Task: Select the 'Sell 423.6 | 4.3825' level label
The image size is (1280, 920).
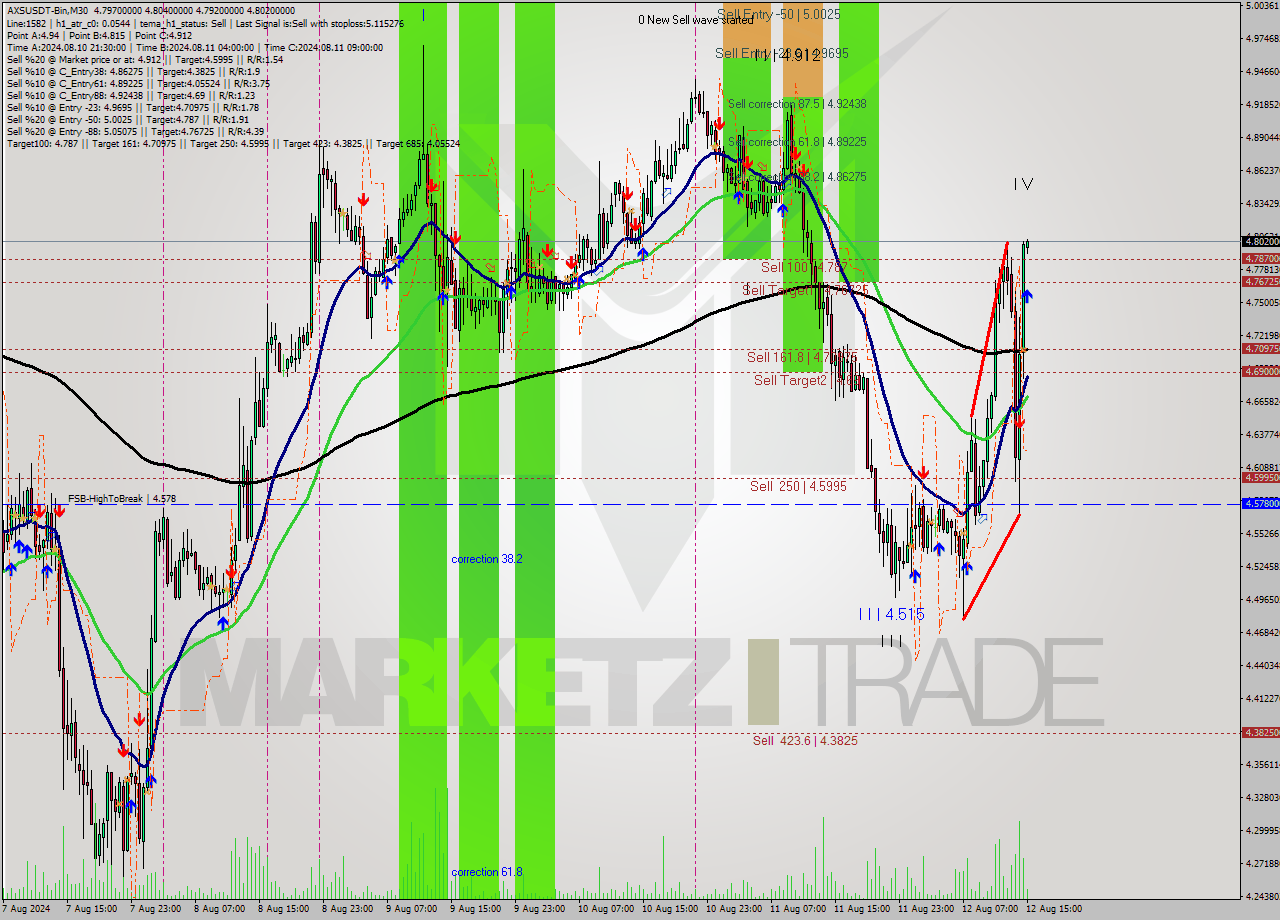Action: click(805, 741)
